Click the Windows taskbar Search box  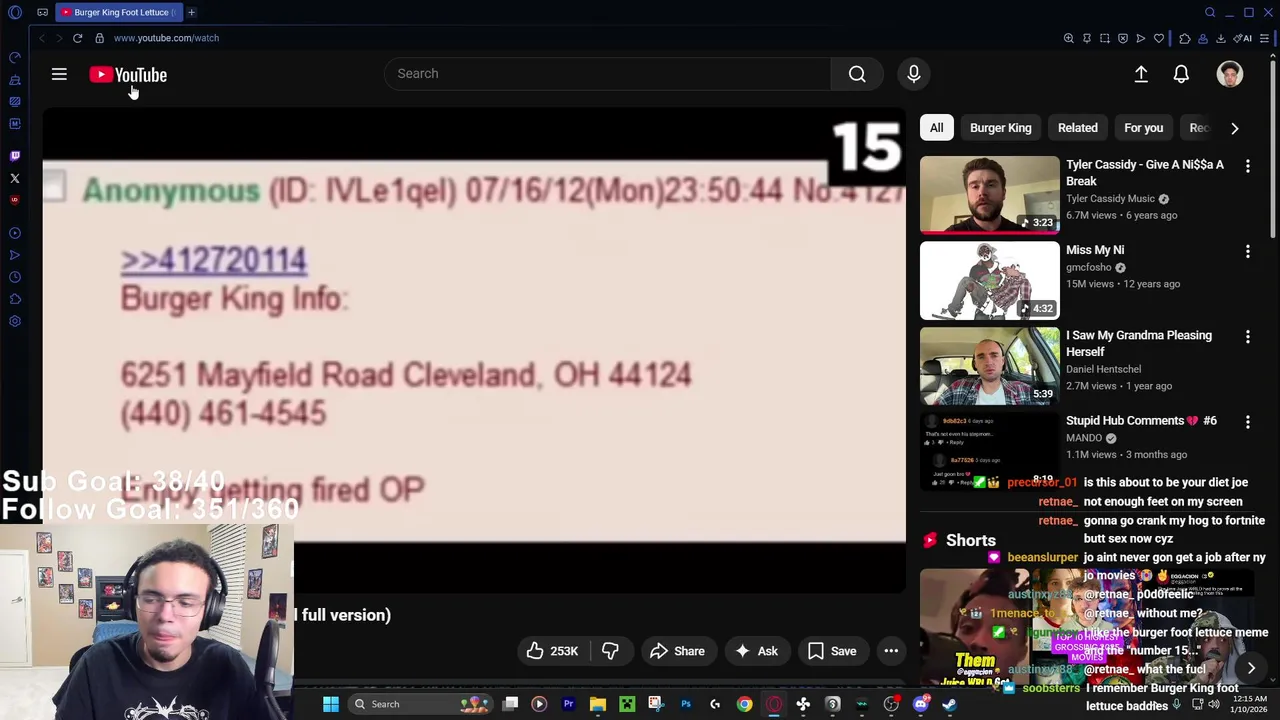(420, 704)
